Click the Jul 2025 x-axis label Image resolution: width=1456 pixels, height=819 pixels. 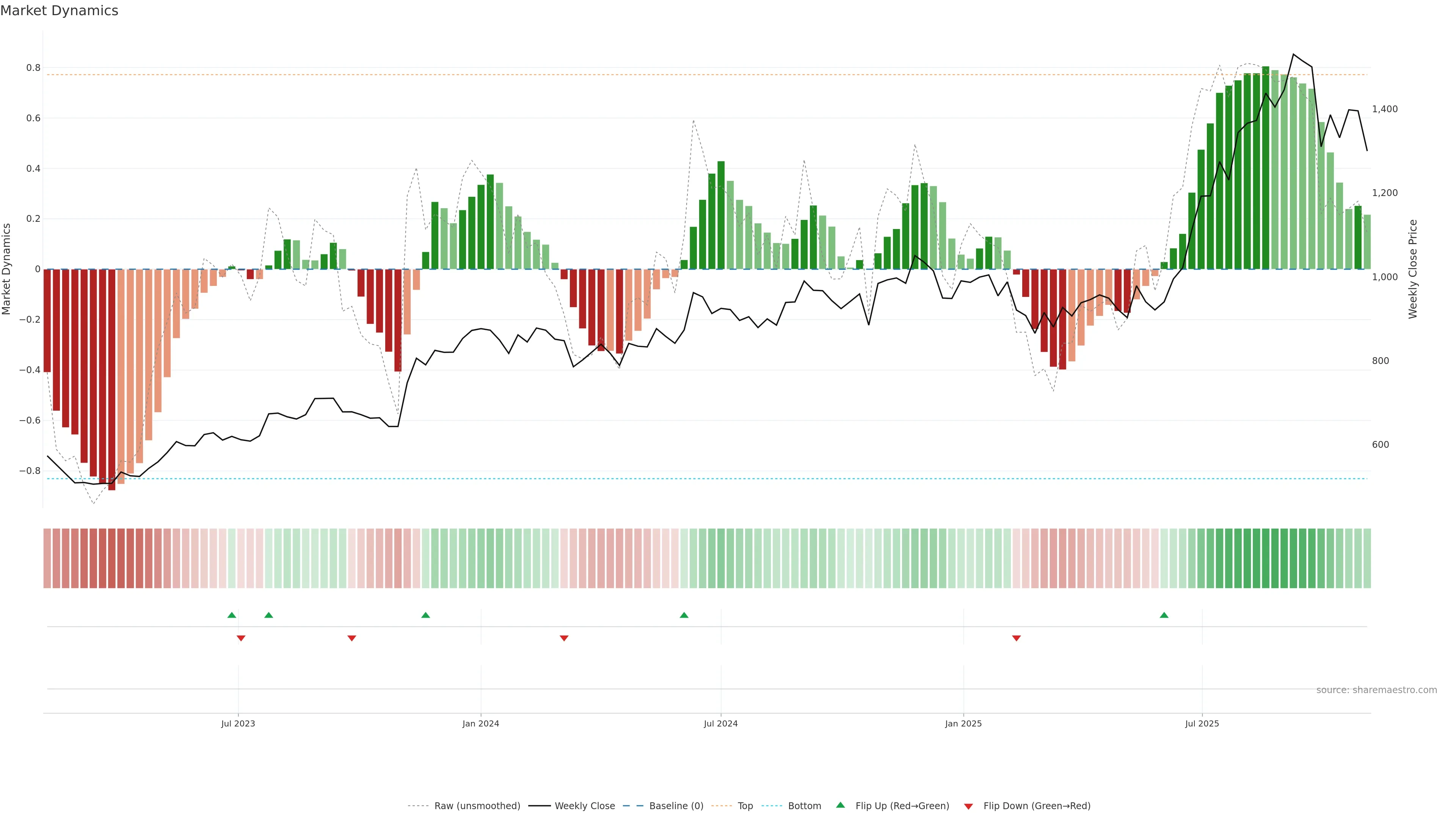[1202, 723]
